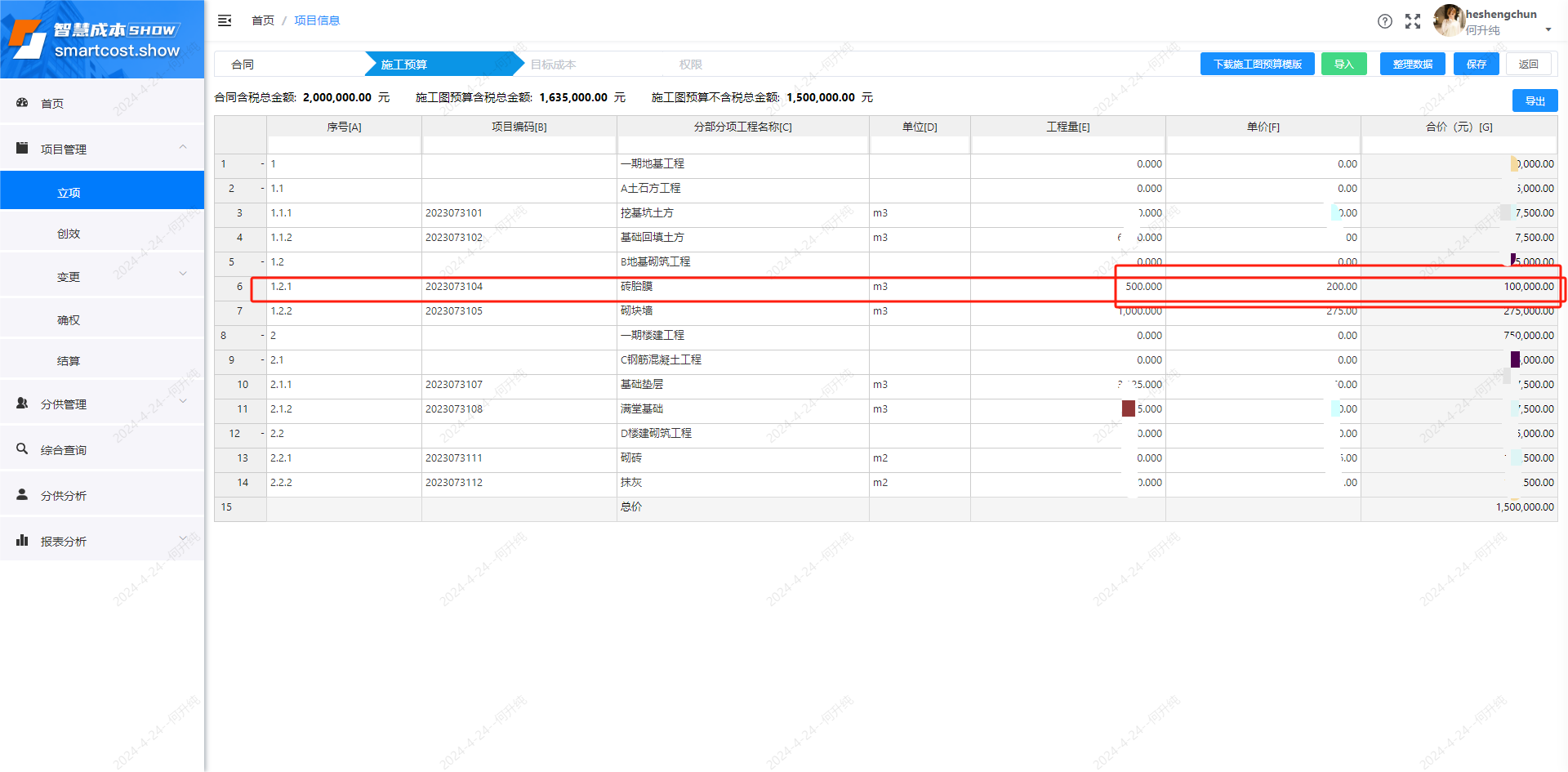Open 分供分析 in sidebar
Screen dimensions: 1568x772
pos(64,495)
